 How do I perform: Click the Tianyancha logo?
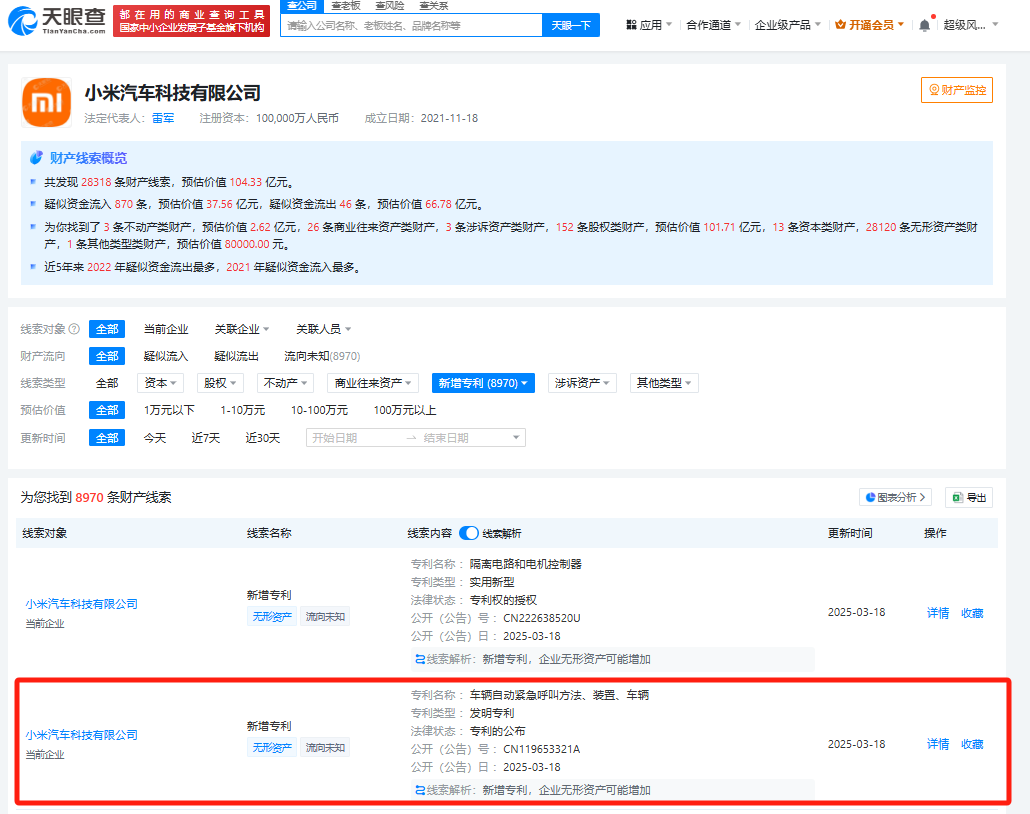pyautogui.click(x=56, y=21)
